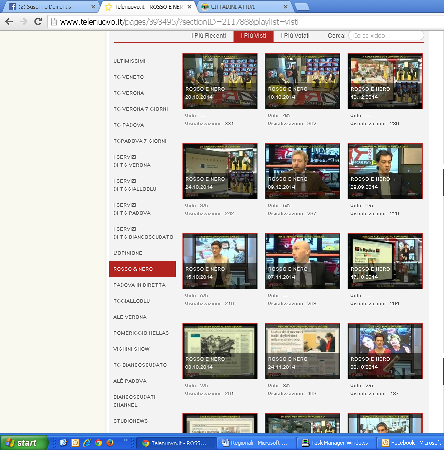This screenshot has height=450, width=444.
Task: Open the TG VERONA 7 GIORNI section
Action: [x=141, y=109]
